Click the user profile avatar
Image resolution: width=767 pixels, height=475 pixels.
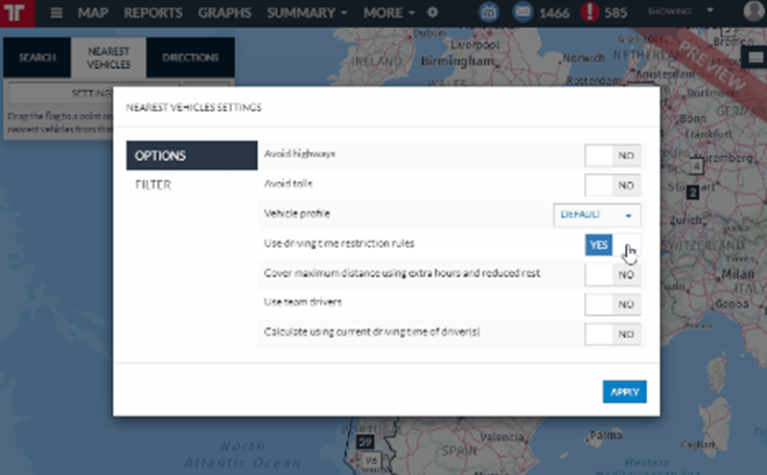pos(754,12)
